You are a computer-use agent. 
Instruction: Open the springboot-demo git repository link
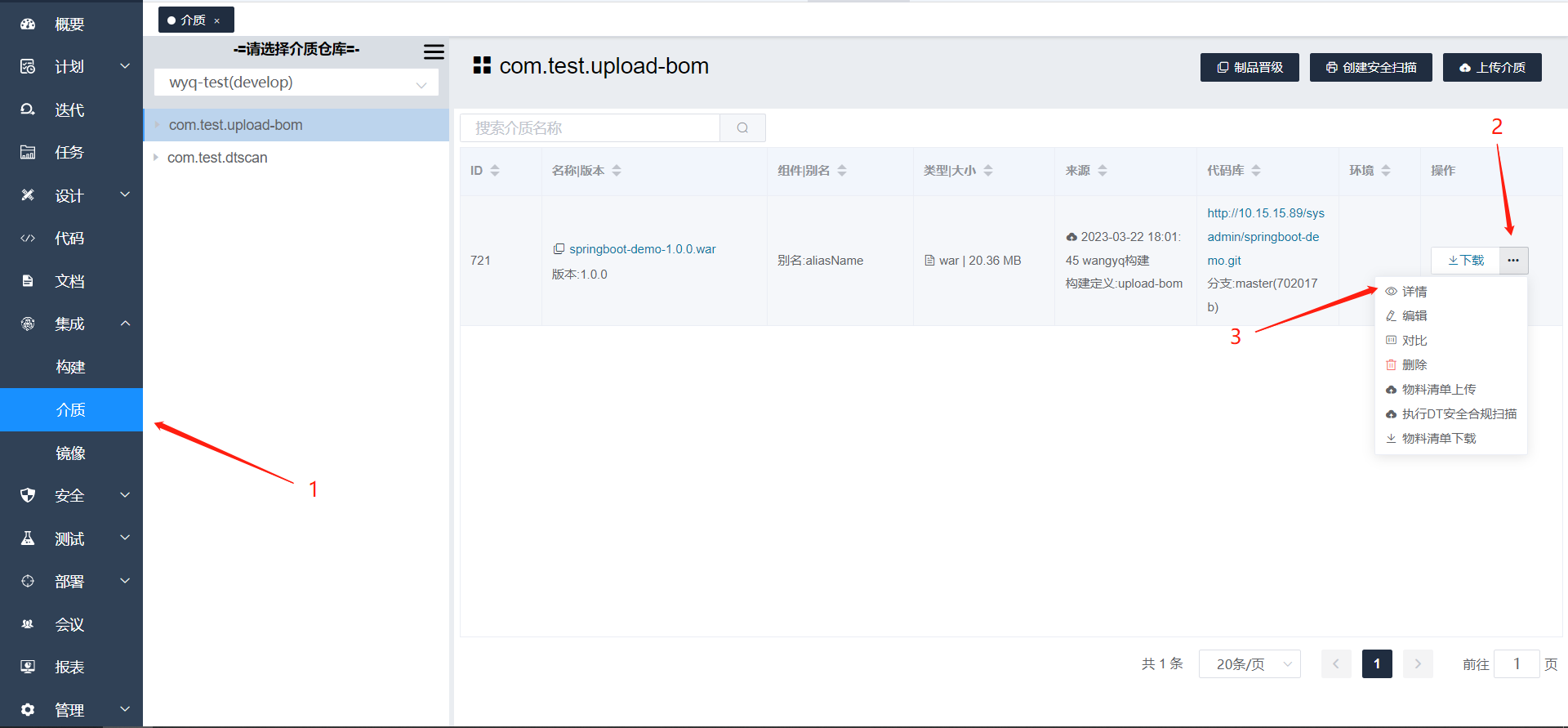[x=1265, y=237]
